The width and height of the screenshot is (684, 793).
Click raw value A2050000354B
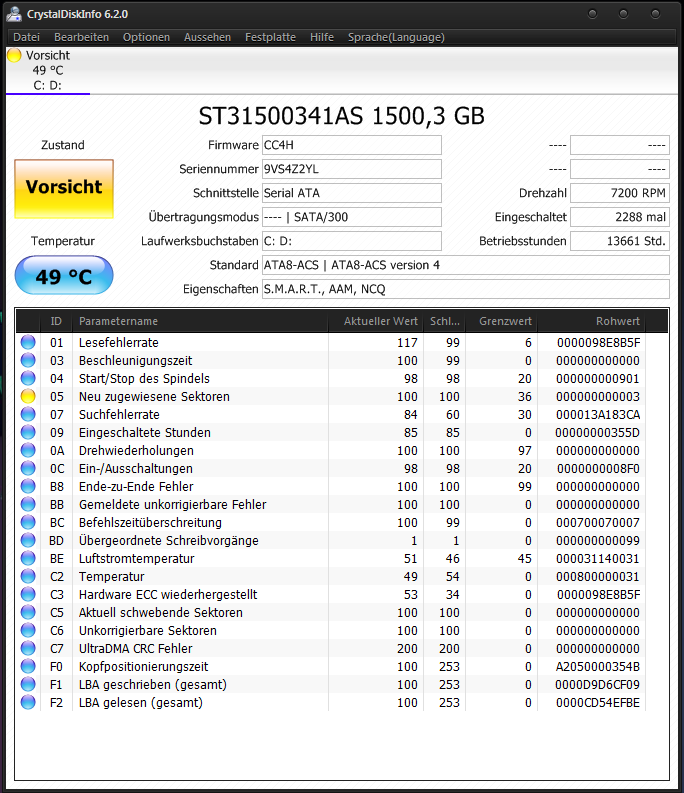tap(598, 667)
